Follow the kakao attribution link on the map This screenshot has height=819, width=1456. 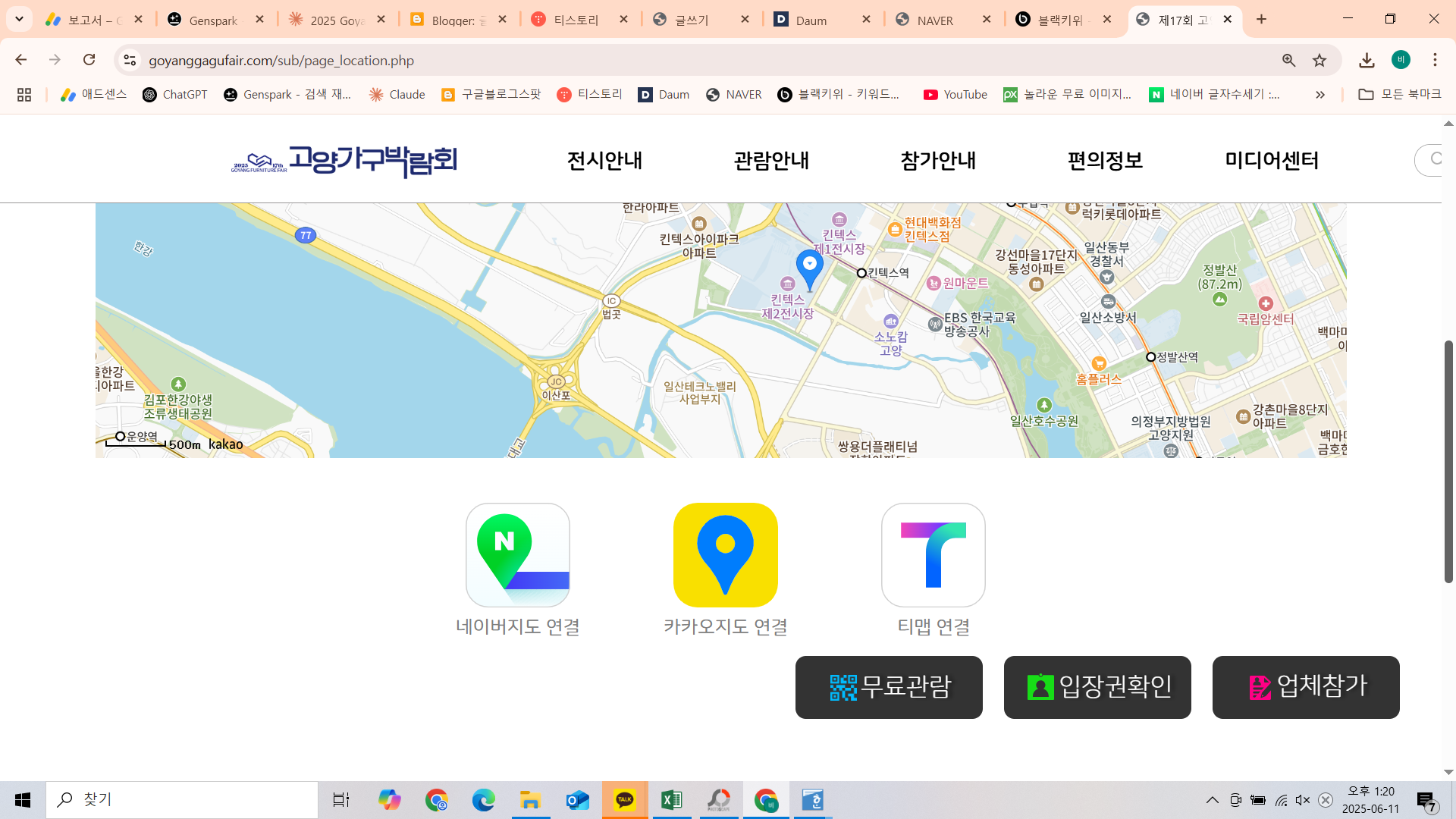tap(225, 444)
